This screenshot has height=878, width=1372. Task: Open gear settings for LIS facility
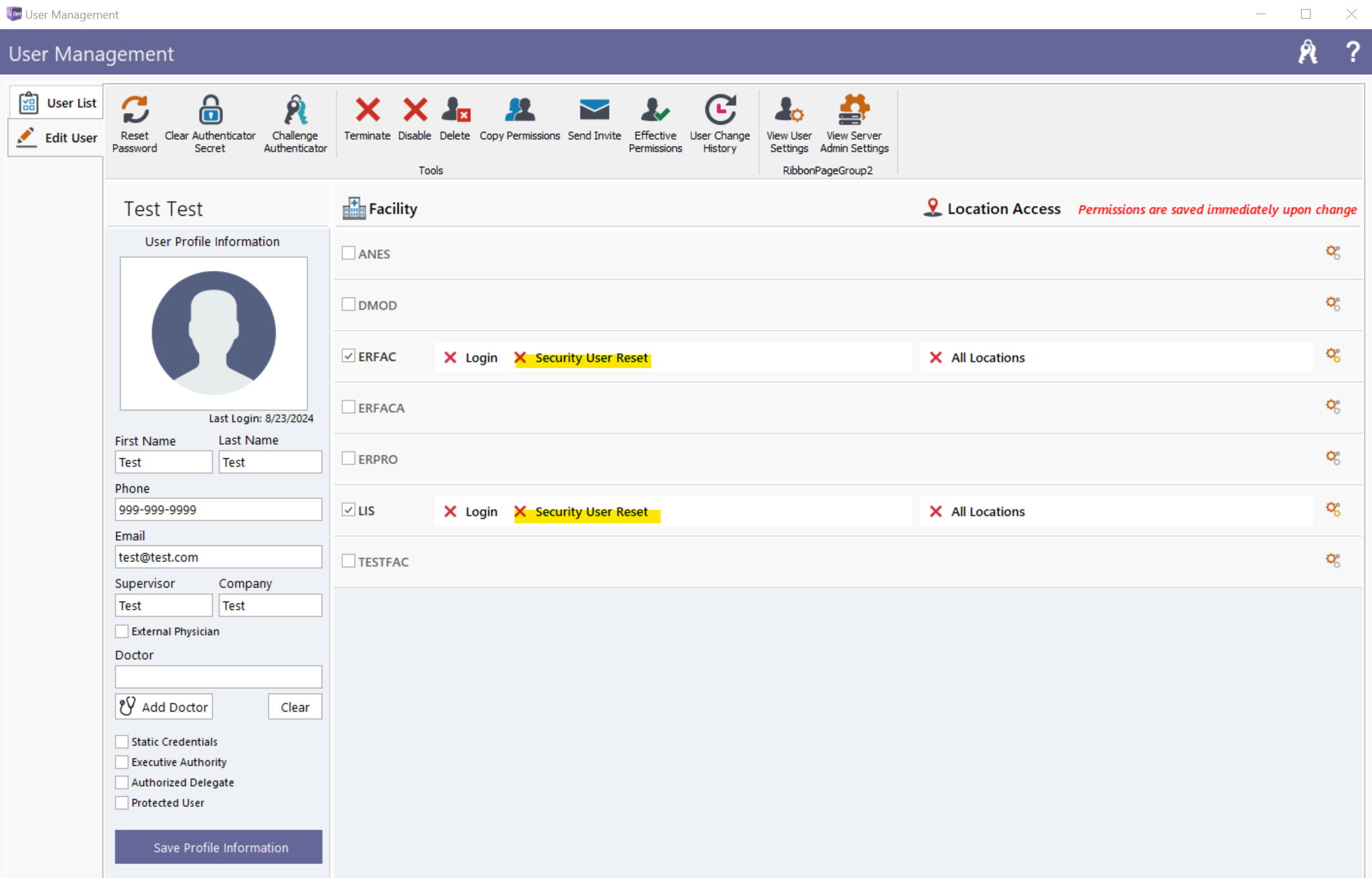tap(1333, 509)
